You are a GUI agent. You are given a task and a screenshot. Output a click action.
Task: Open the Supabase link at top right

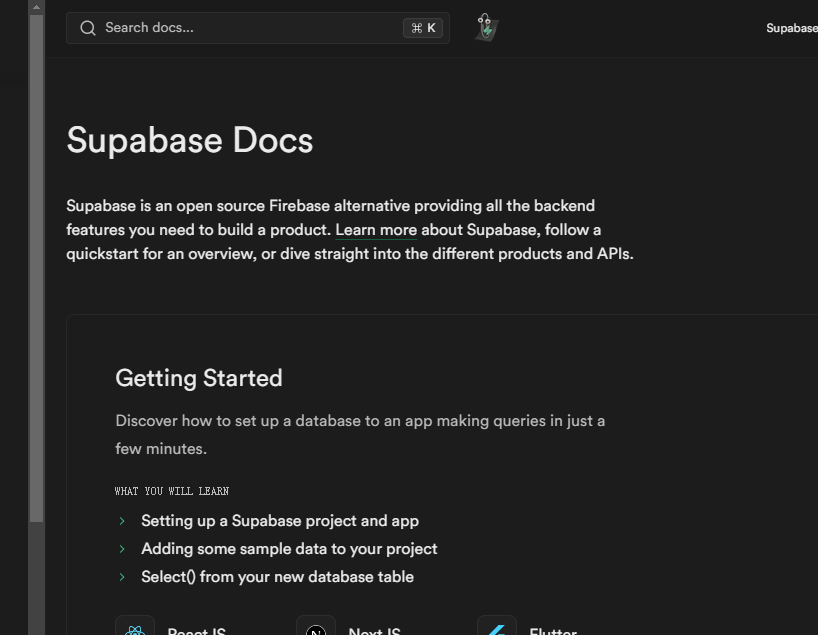pyautogui.click(x=791, y=28)
